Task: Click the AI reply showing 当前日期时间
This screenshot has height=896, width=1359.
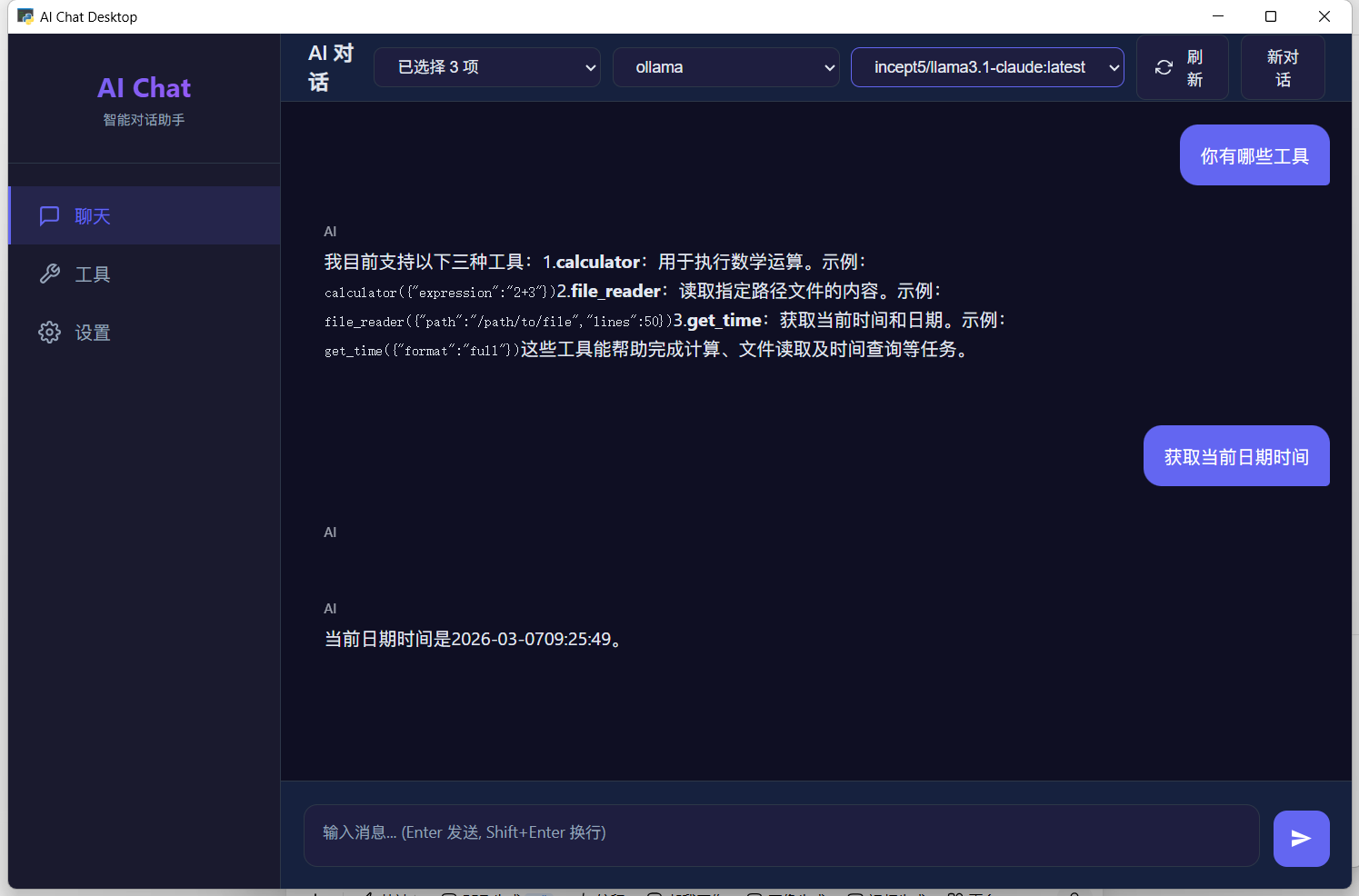Action: (x=473, y=640)
